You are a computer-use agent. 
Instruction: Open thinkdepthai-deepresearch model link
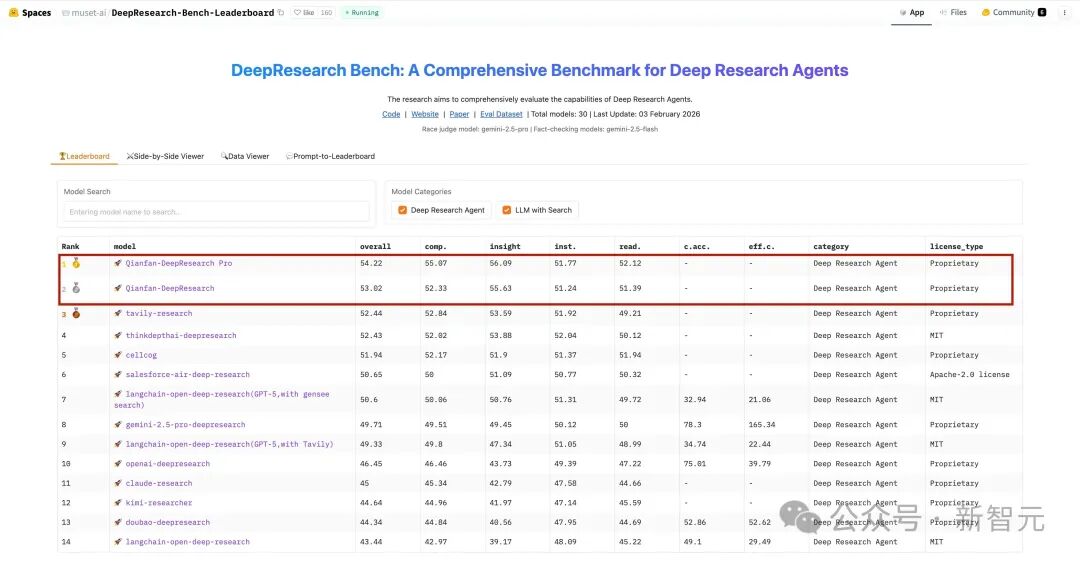tap(180, 335)
